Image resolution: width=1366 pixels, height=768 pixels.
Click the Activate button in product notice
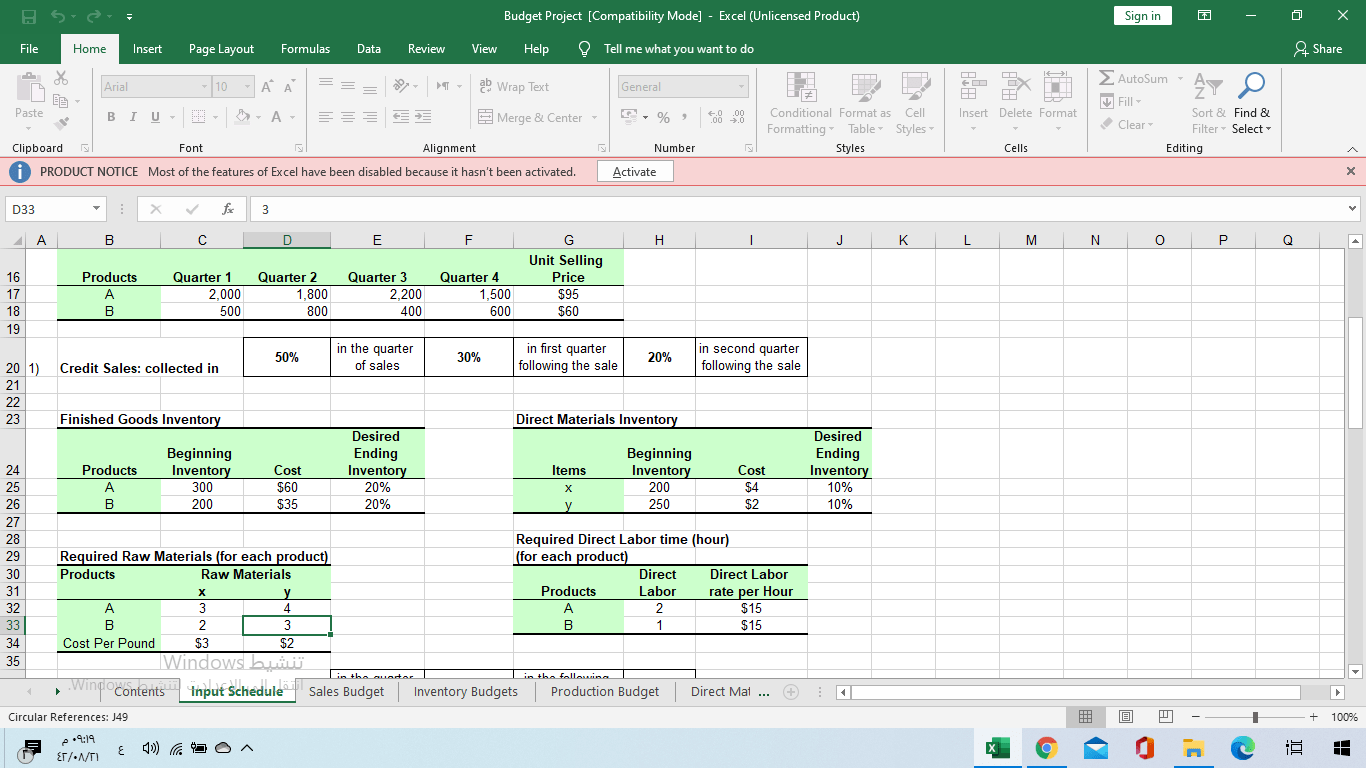pos(635,172)
